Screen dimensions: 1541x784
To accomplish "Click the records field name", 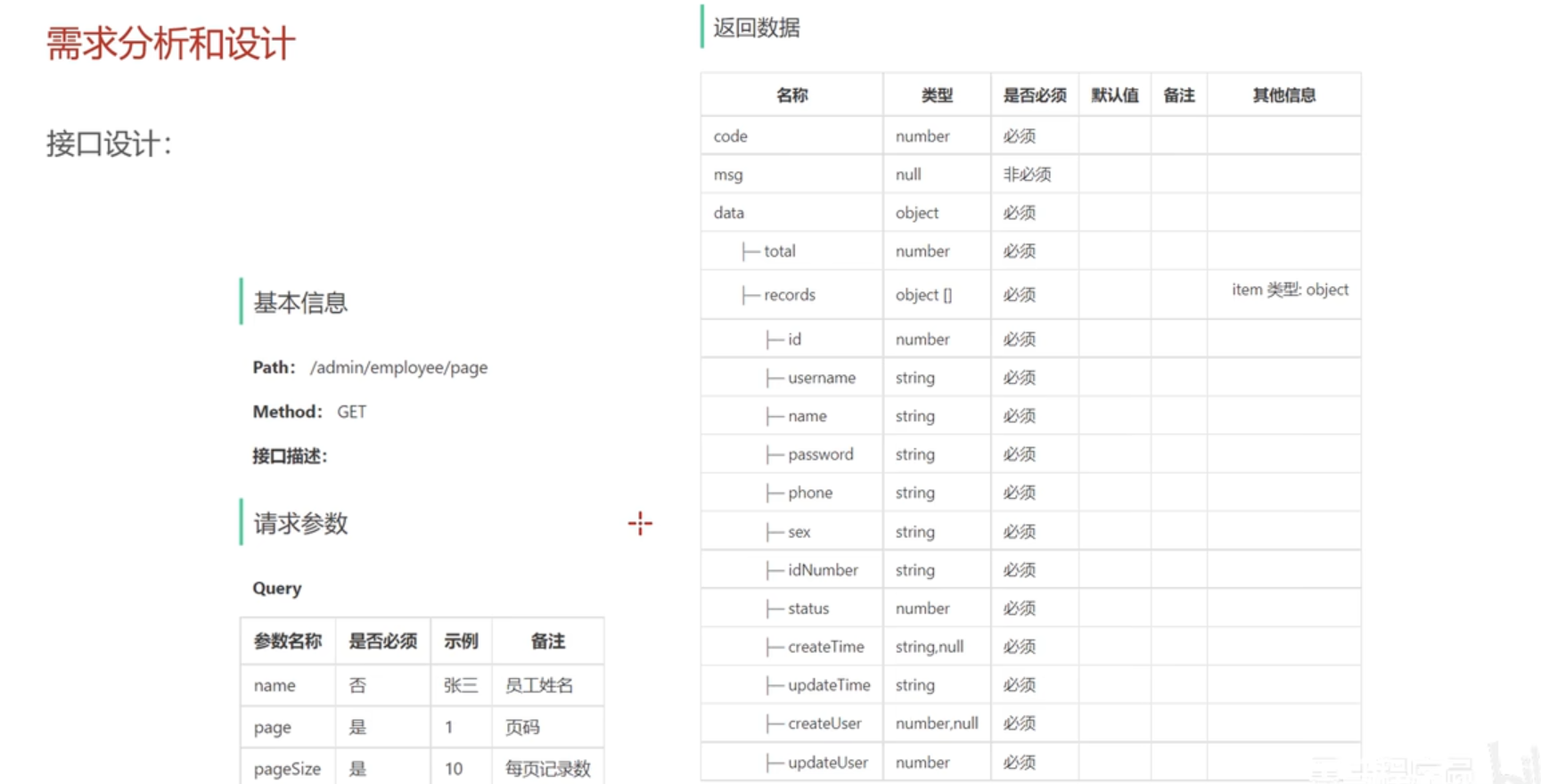I will point(789,295).
